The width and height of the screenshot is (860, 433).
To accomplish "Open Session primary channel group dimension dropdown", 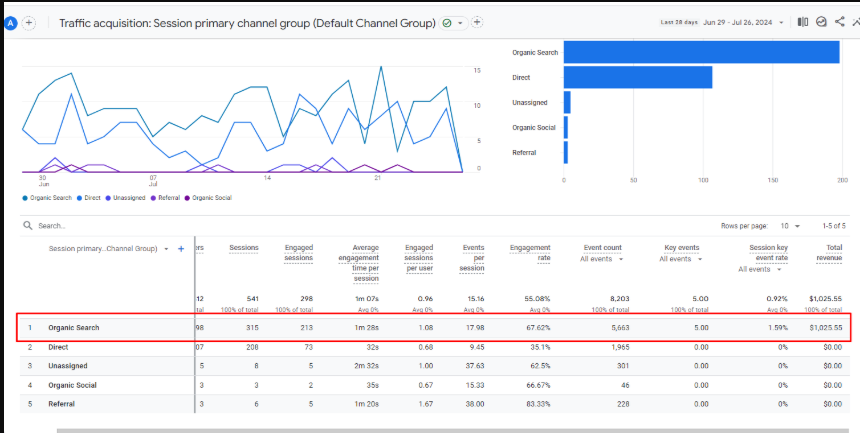I will click(x=166, y=248).
